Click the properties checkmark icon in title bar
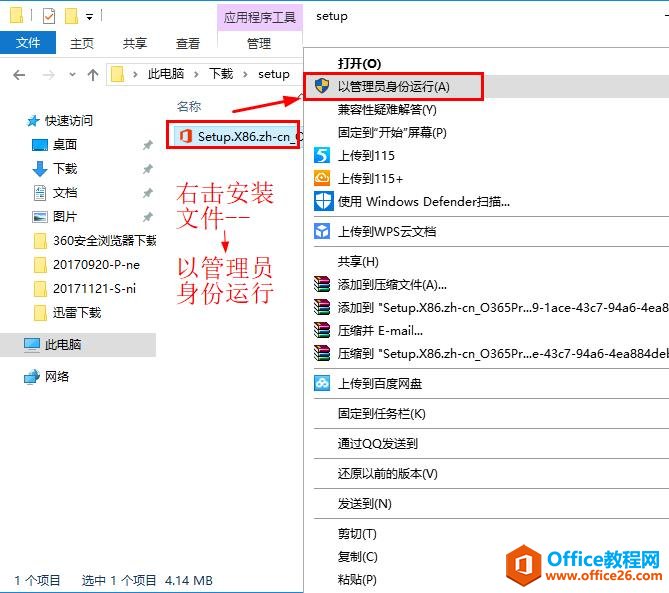This screenshot has height=593, width=669. (x=49, y=16)
